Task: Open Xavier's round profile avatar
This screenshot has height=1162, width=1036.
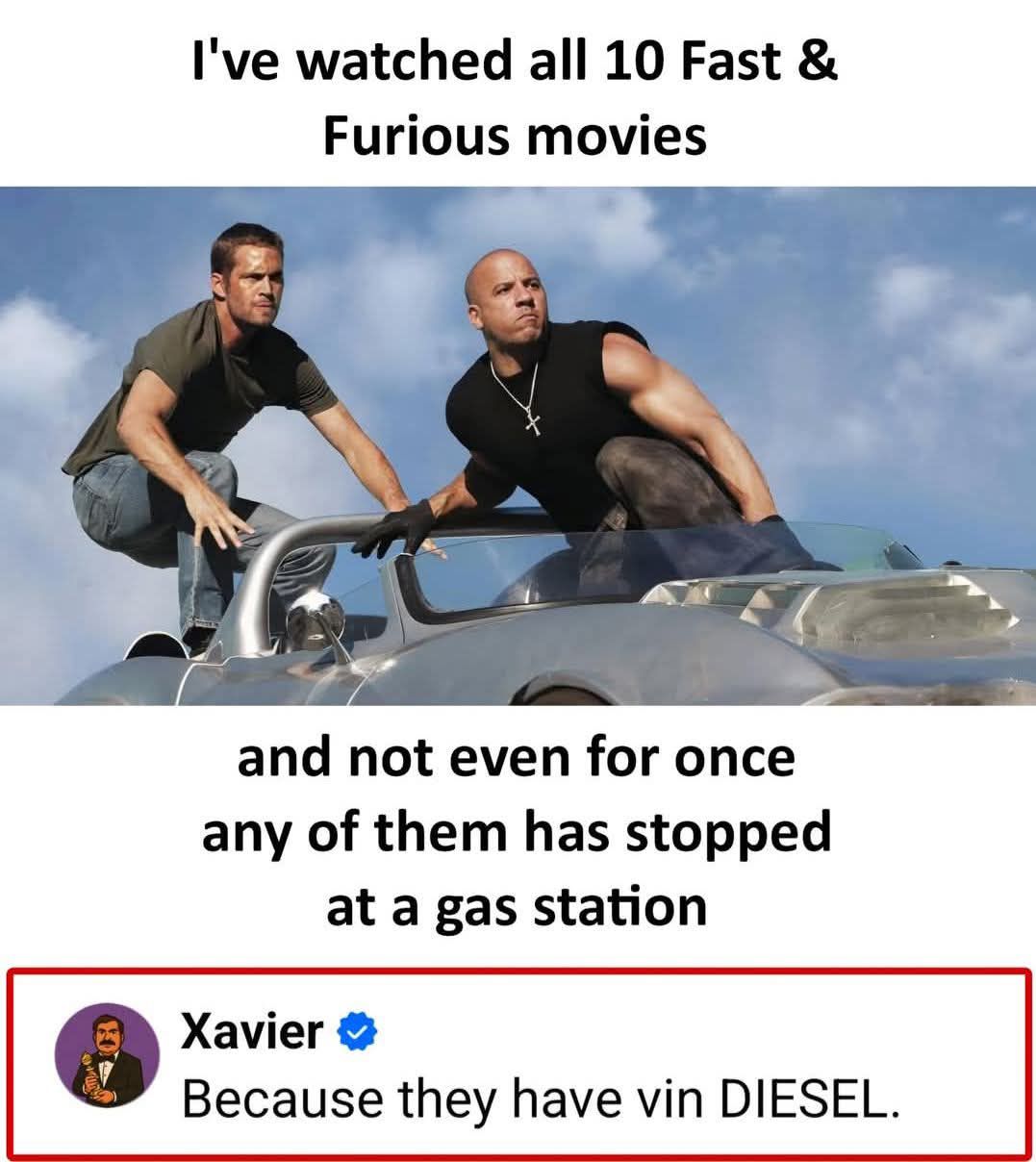Action: click(x=107, y=1055)
